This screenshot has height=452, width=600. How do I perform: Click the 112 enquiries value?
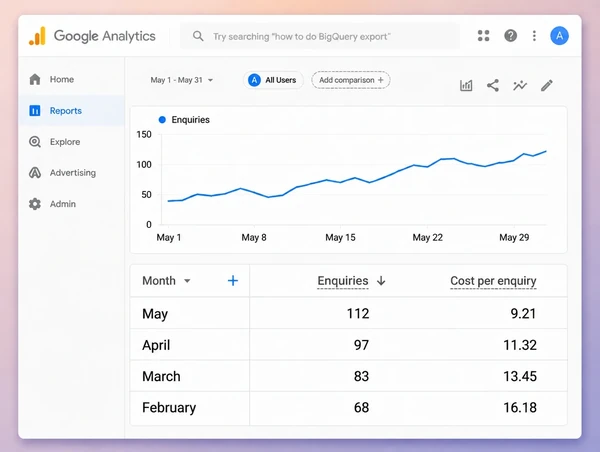(x=358, y=313)
